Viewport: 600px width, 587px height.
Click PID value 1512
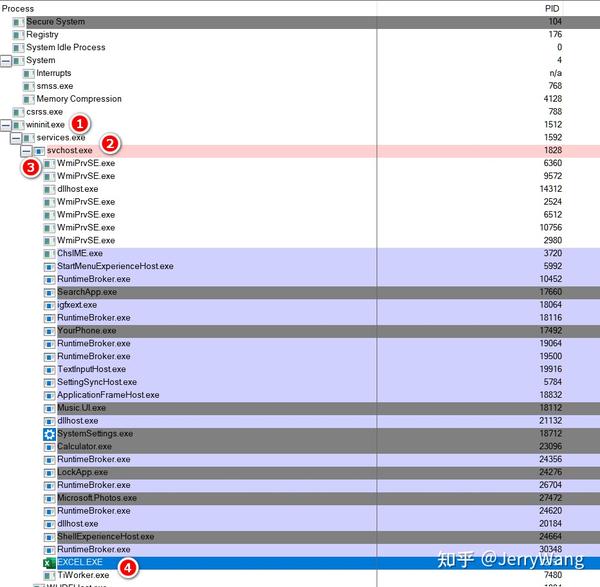pos(553,124)
